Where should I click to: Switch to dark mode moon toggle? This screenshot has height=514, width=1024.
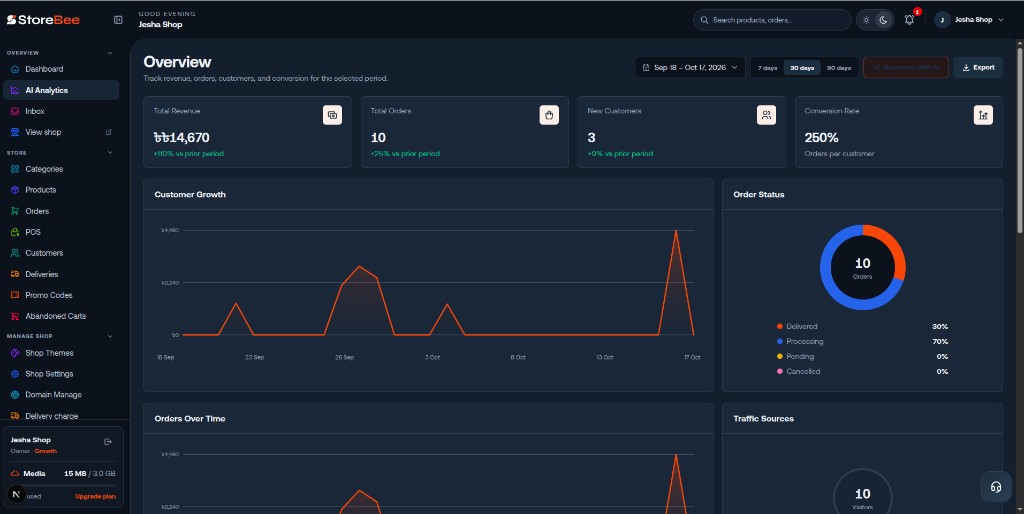(x=884, y=20)
